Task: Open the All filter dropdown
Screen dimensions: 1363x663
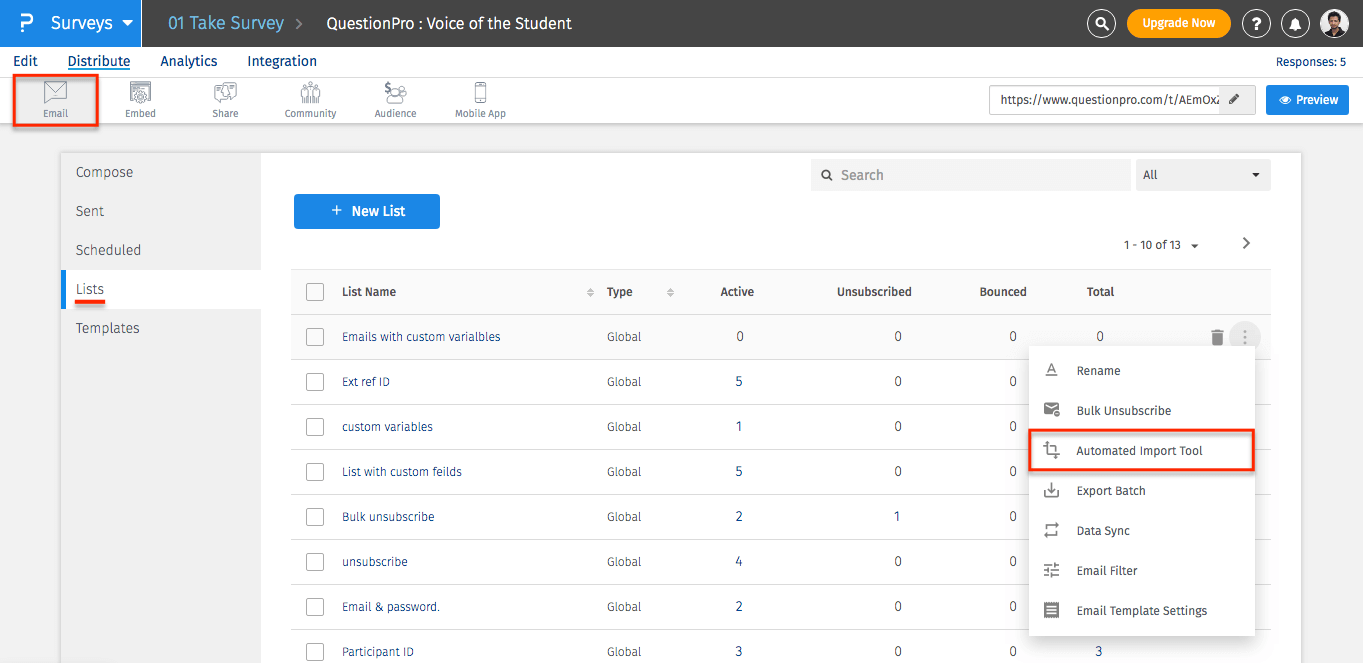Action: (1202, 175)
